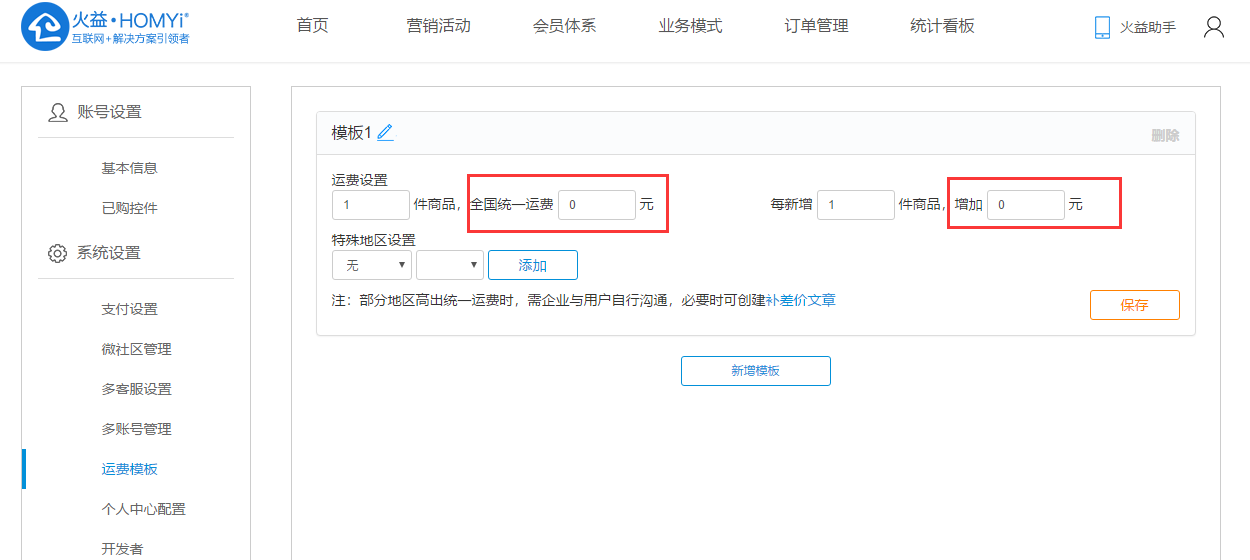
Task: Open the 统计看板 menu
Action: tap(942, 26)
